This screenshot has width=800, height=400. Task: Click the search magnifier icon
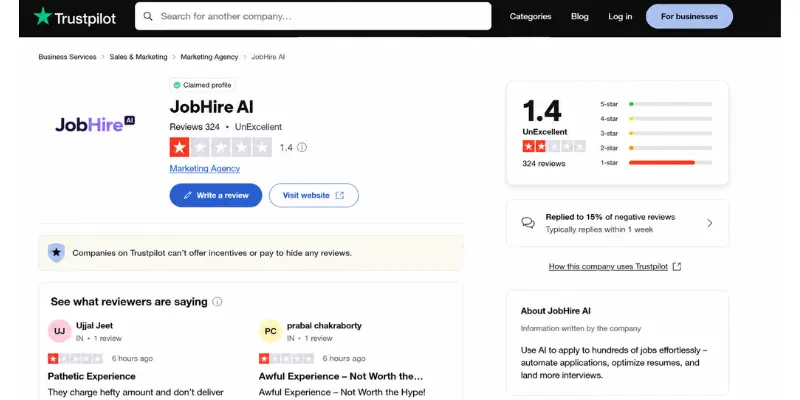pos(148,16)
